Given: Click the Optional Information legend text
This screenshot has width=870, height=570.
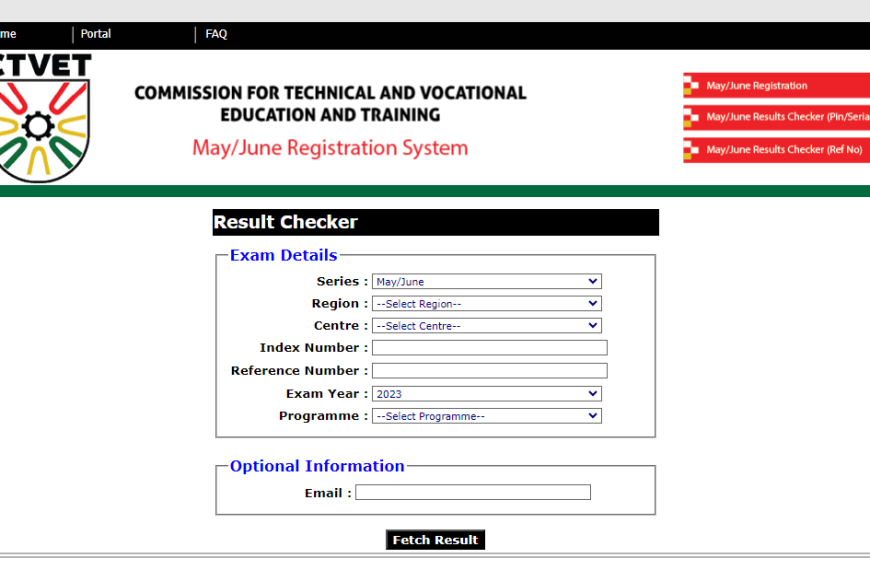Looking at the screenshot, I should point(317,466).
